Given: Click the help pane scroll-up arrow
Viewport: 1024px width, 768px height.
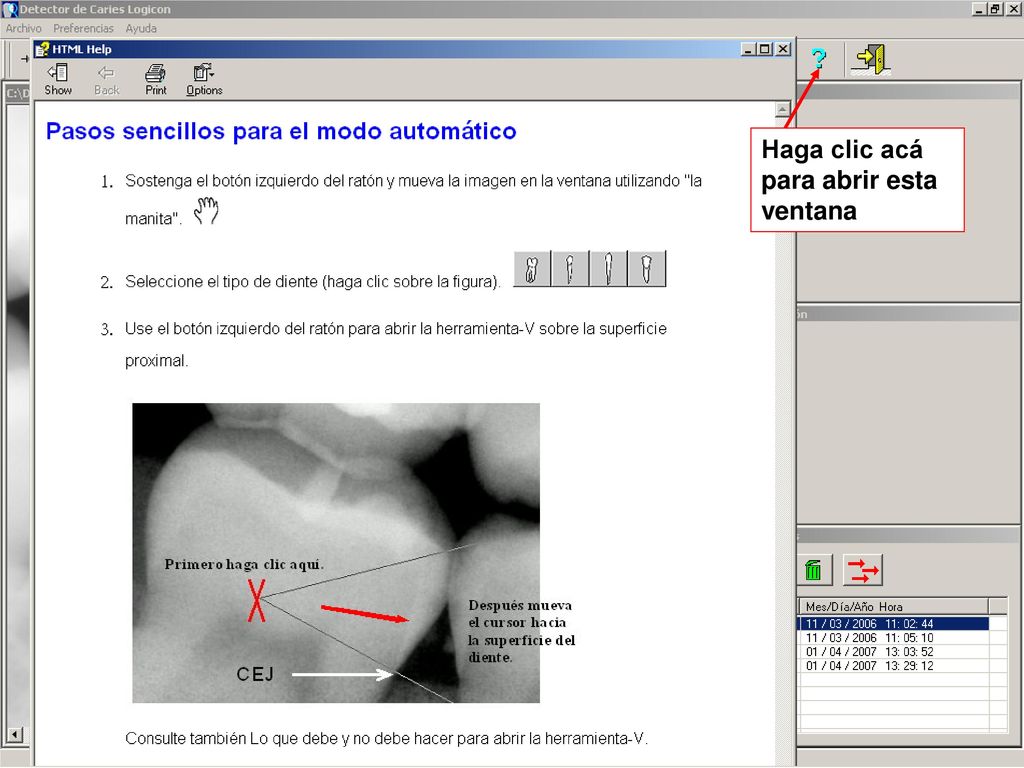Looking at the screenshot, I should pyautogui.click(x=782, y=109).
